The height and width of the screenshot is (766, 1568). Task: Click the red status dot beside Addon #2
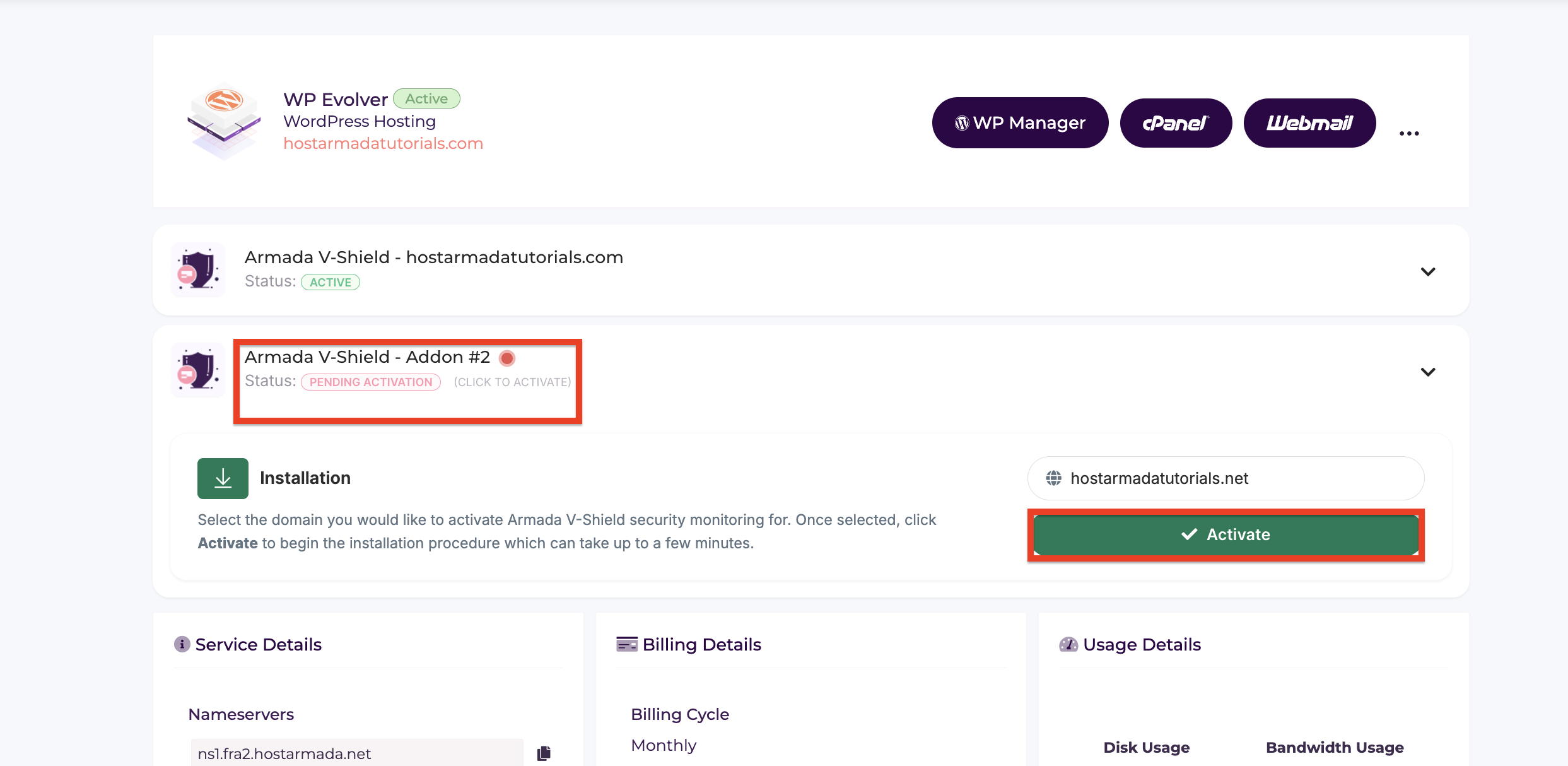pyautogui.click(x=507, y=358)
